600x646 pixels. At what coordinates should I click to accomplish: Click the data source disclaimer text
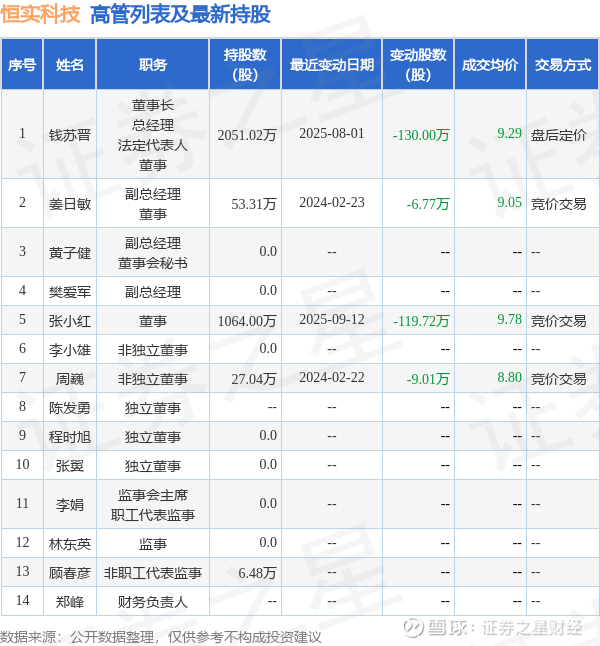161,637
